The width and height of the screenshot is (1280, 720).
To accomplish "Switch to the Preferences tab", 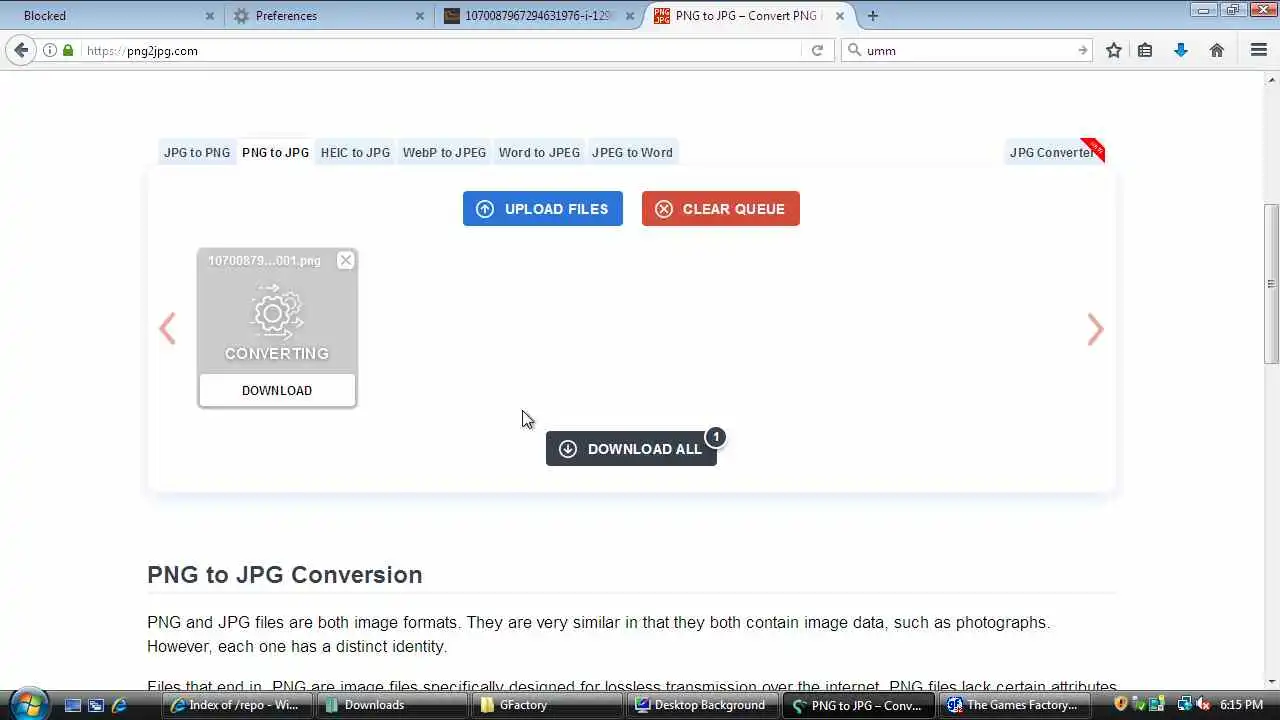I will point(328,15).
